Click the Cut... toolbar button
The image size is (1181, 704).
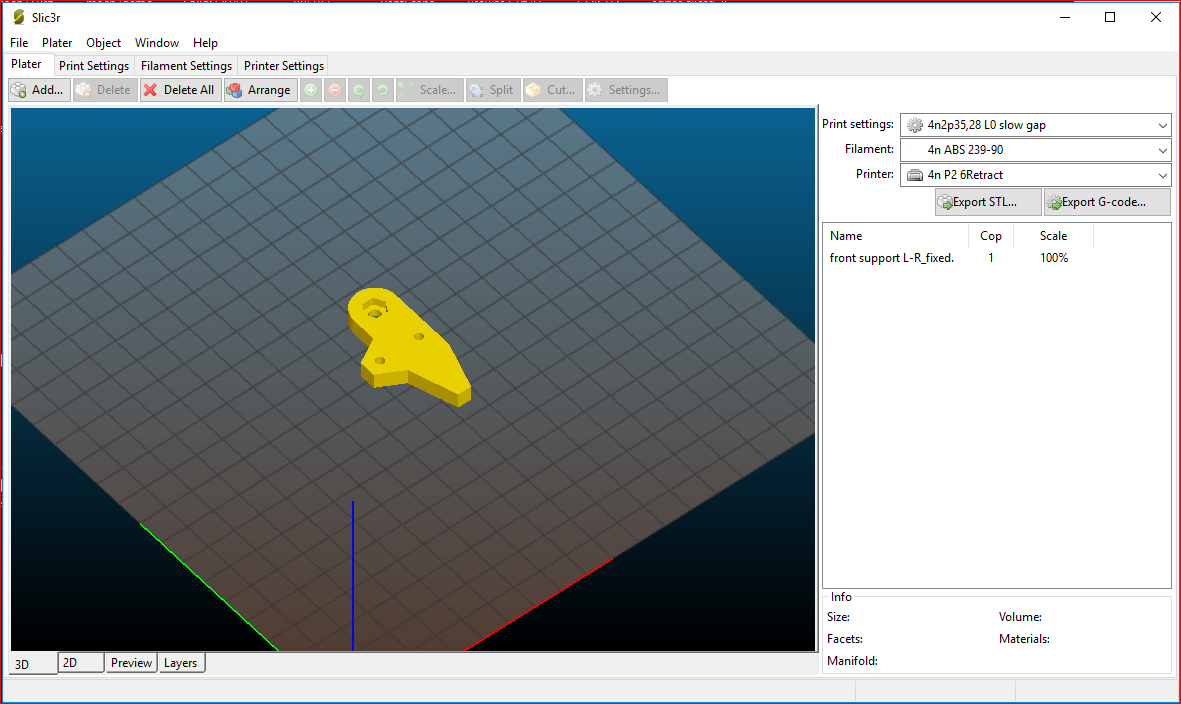tap(551, 90)
